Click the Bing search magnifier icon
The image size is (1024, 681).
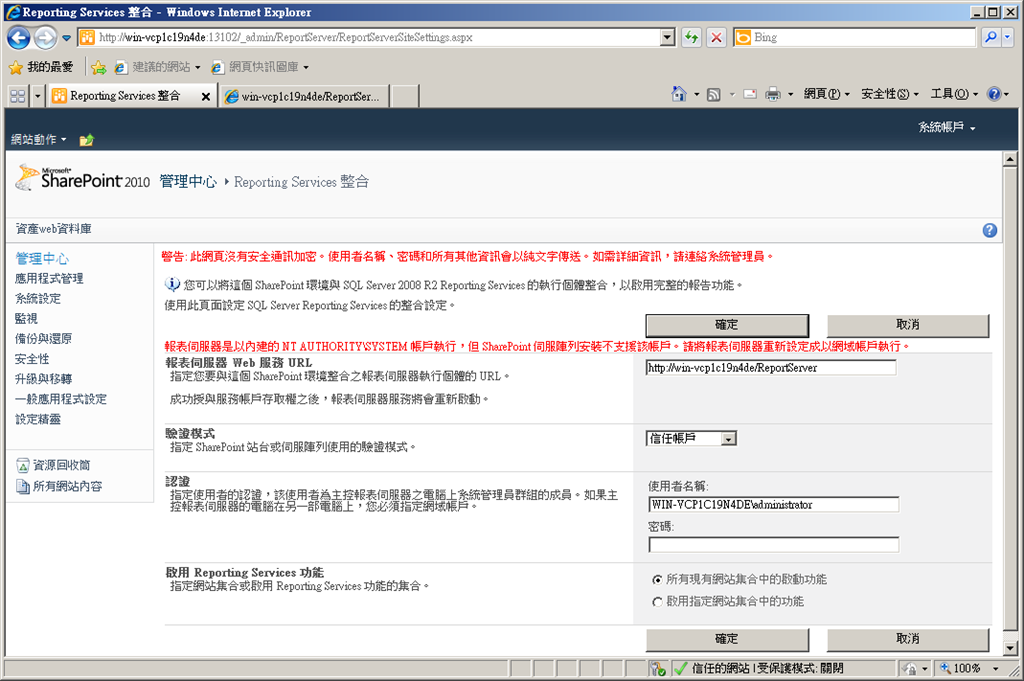[991, 38]
